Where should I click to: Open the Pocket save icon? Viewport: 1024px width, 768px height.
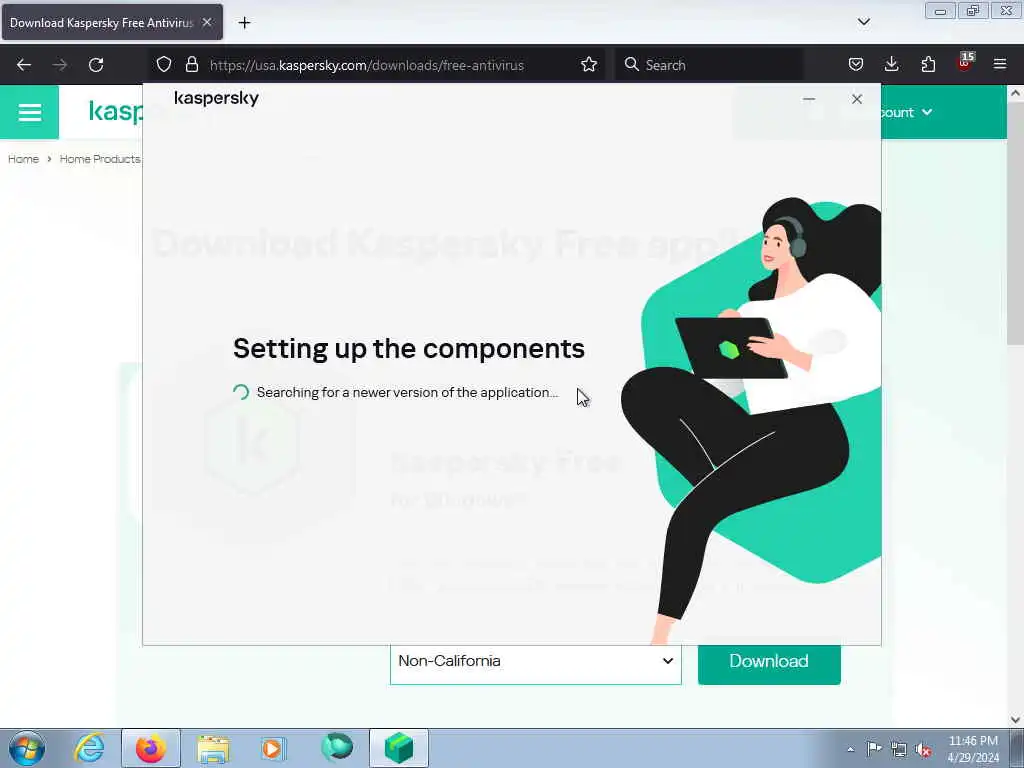pos(856,65)
